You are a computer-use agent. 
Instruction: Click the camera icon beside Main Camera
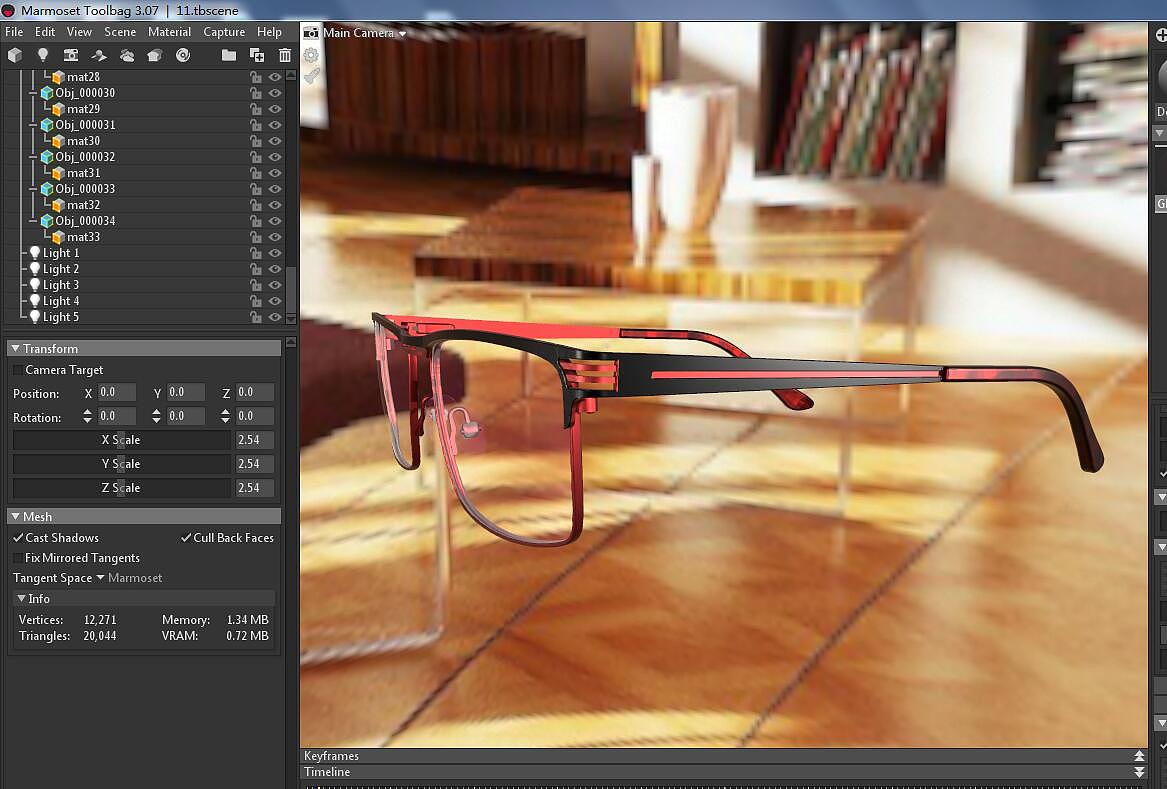pos(311,33)
